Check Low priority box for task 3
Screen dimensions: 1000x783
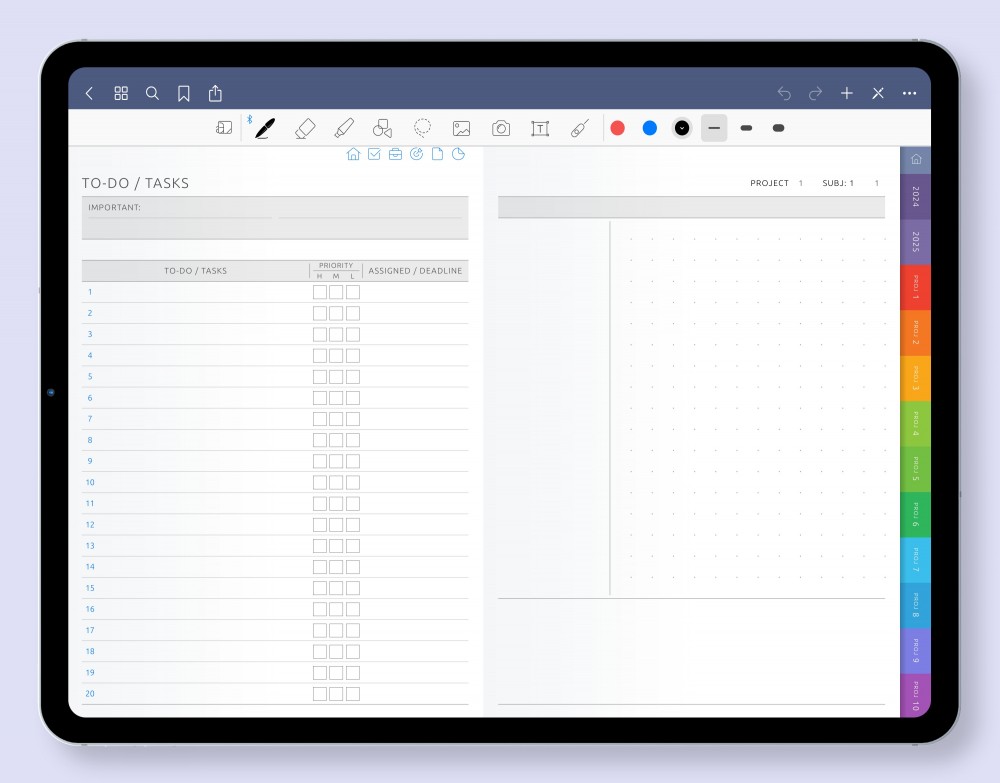pyautogui.click(x=353, y=334)
